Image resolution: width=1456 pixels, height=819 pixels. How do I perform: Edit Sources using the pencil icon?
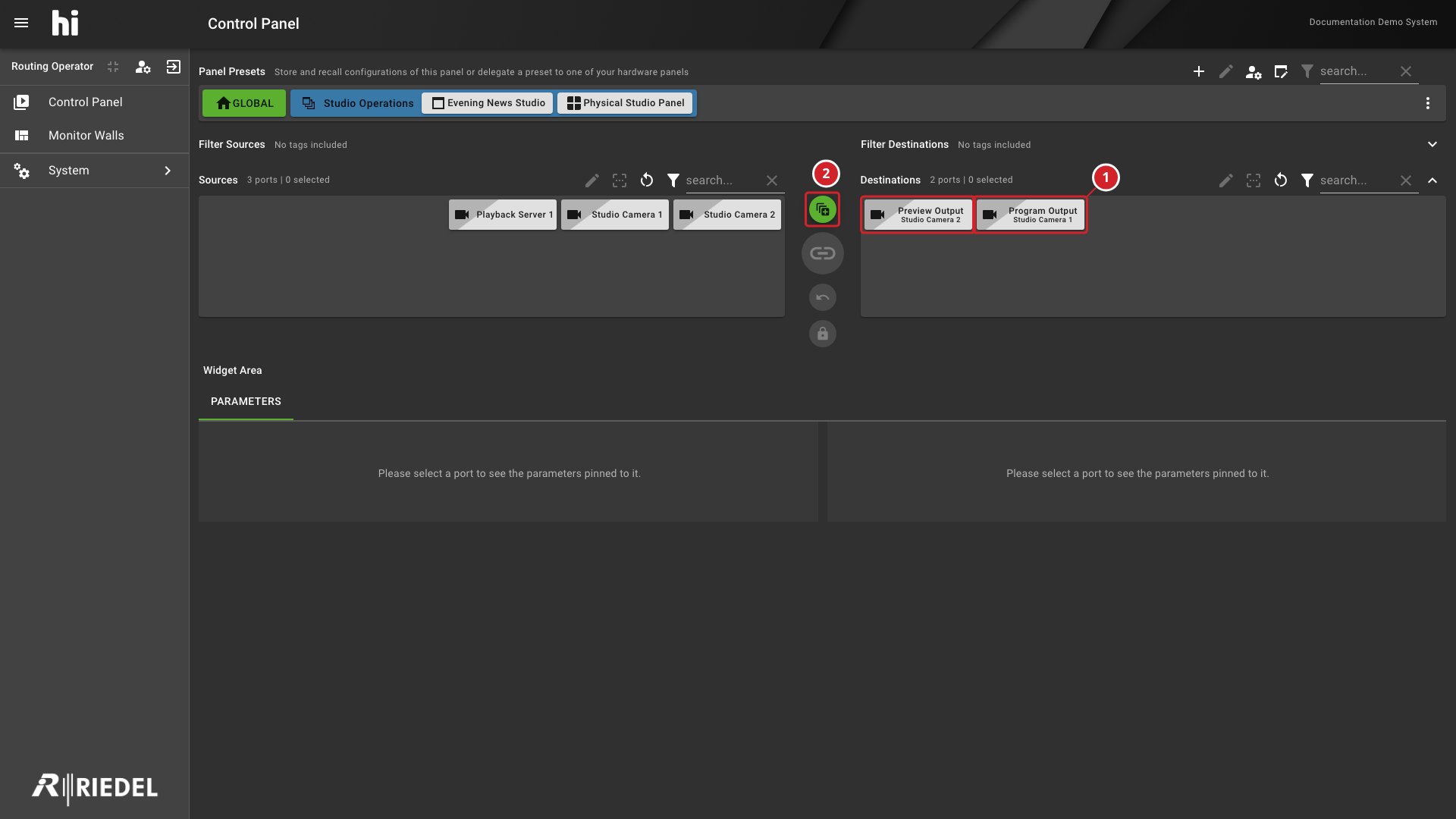592,180
